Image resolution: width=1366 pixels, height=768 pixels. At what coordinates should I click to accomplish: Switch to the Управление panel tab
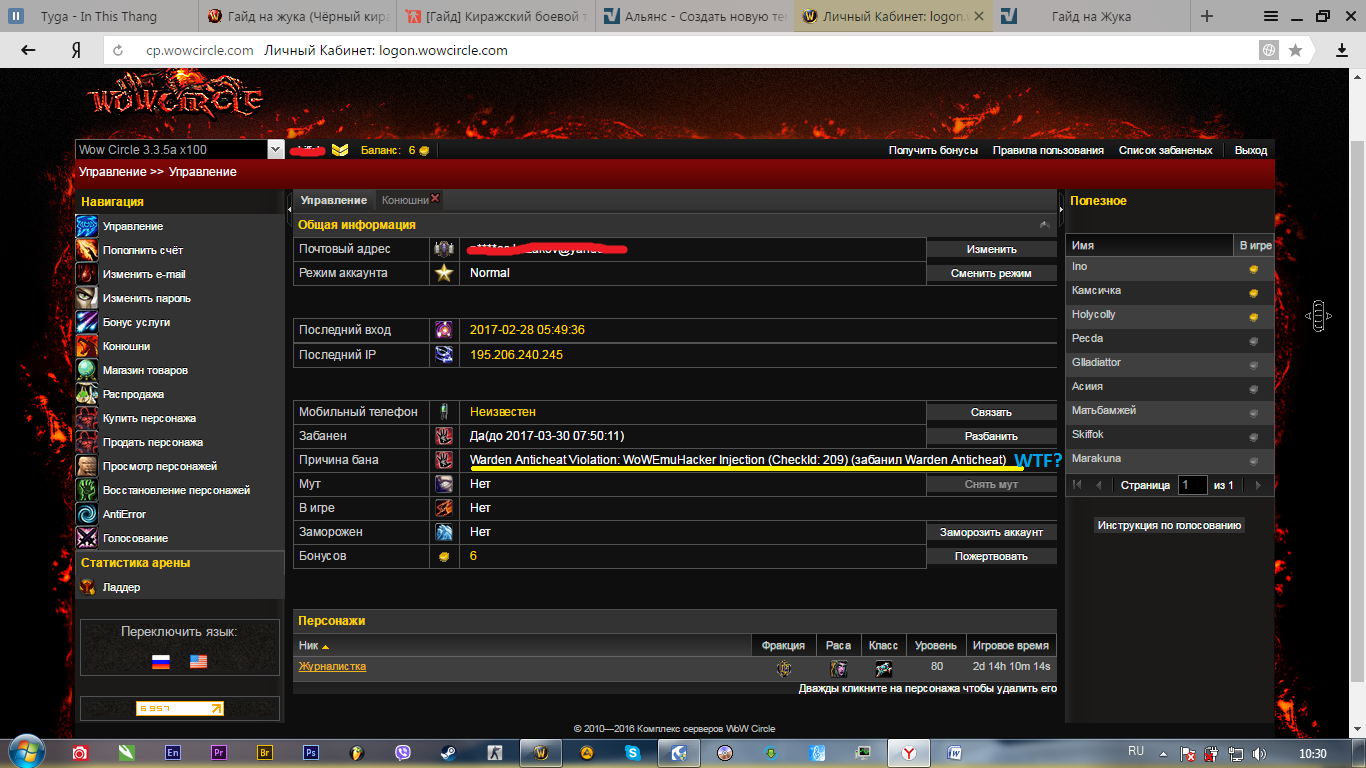coord(333,200)
